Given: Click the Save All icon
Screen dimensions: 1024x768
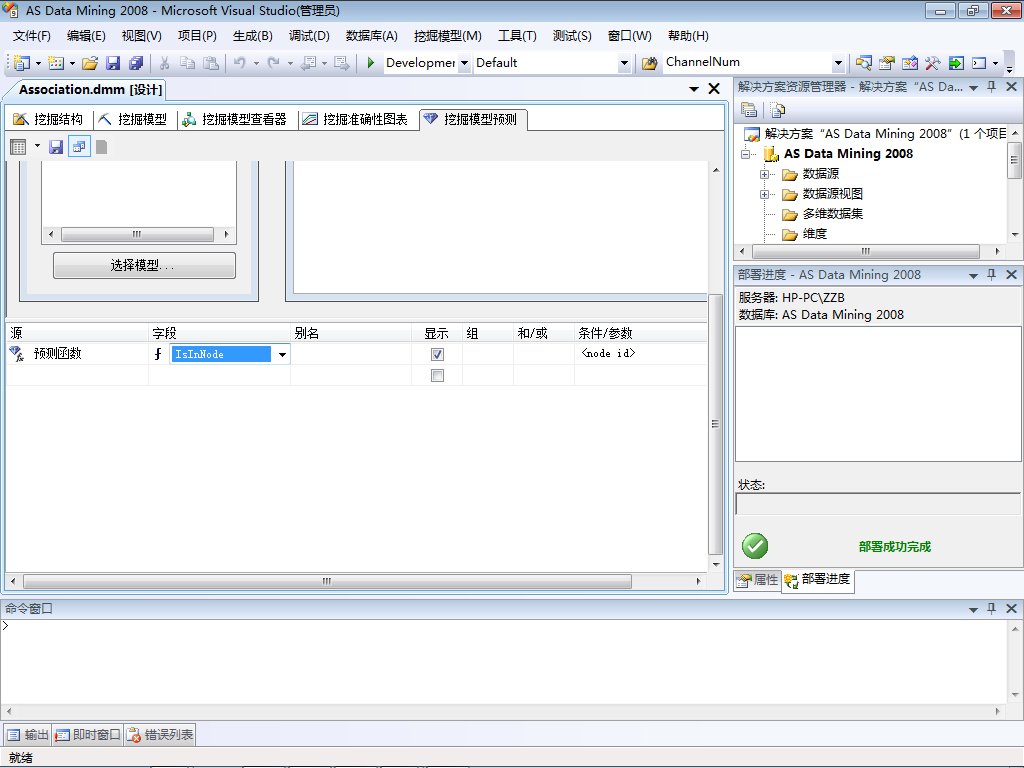Looking at the screenshot, I should [x=136, y=63].
